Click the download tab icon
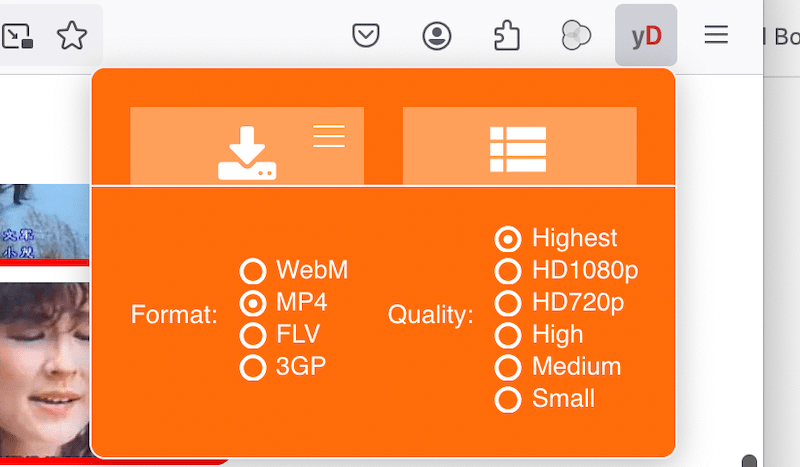 (247, 154)
